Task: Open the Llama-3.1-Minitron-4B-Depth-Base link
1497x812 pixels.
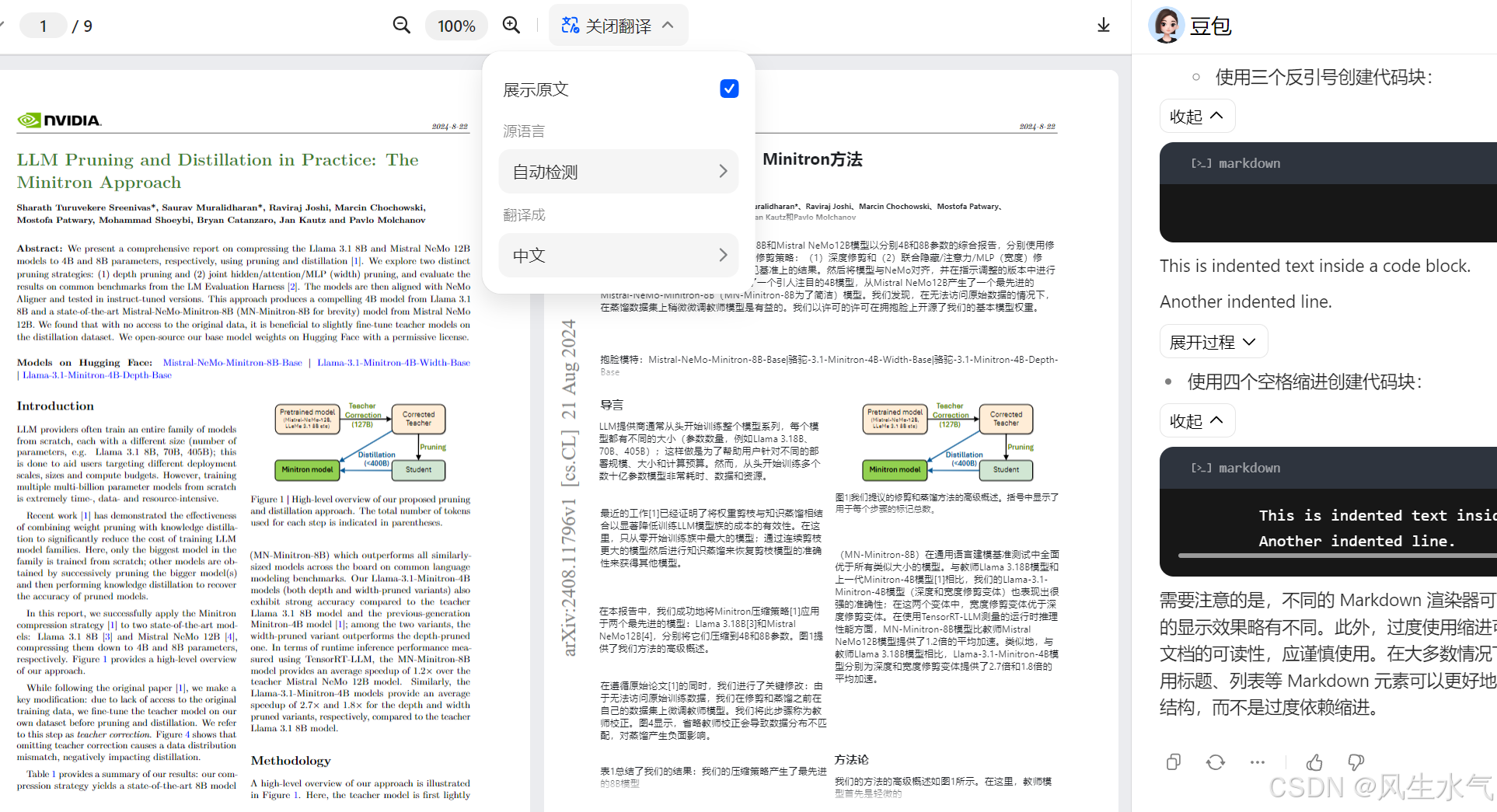Action: pyautogui.click(x=97, y=375)
